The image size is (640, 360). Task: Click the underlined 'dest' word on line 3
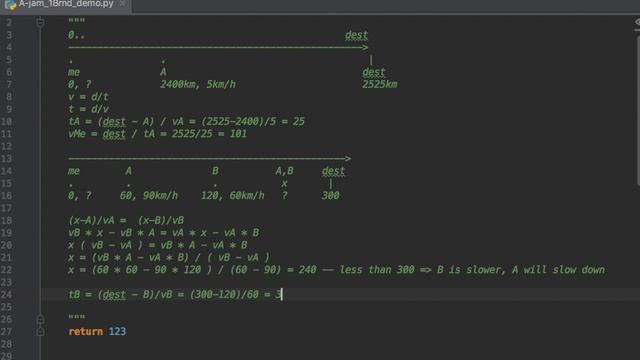tap(356, 35)
